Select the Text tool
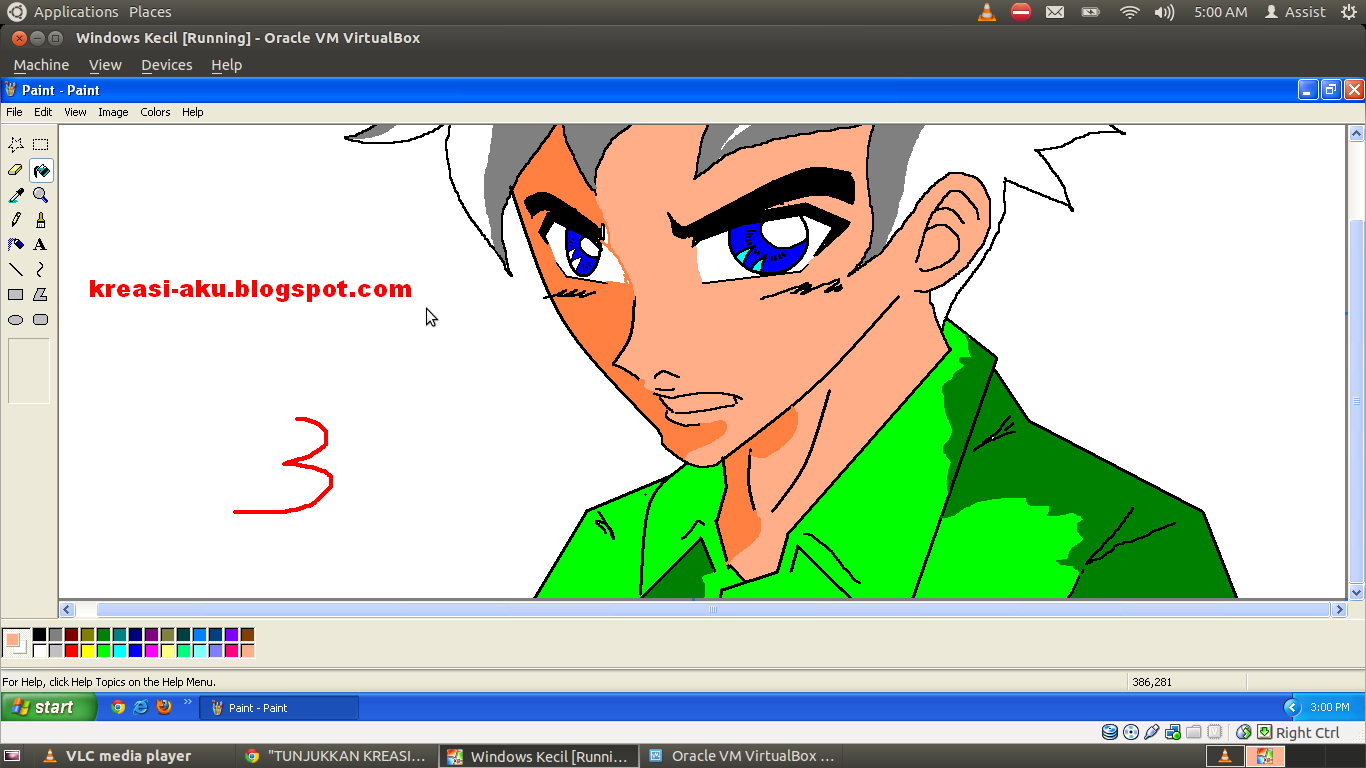 coord(41,245)
